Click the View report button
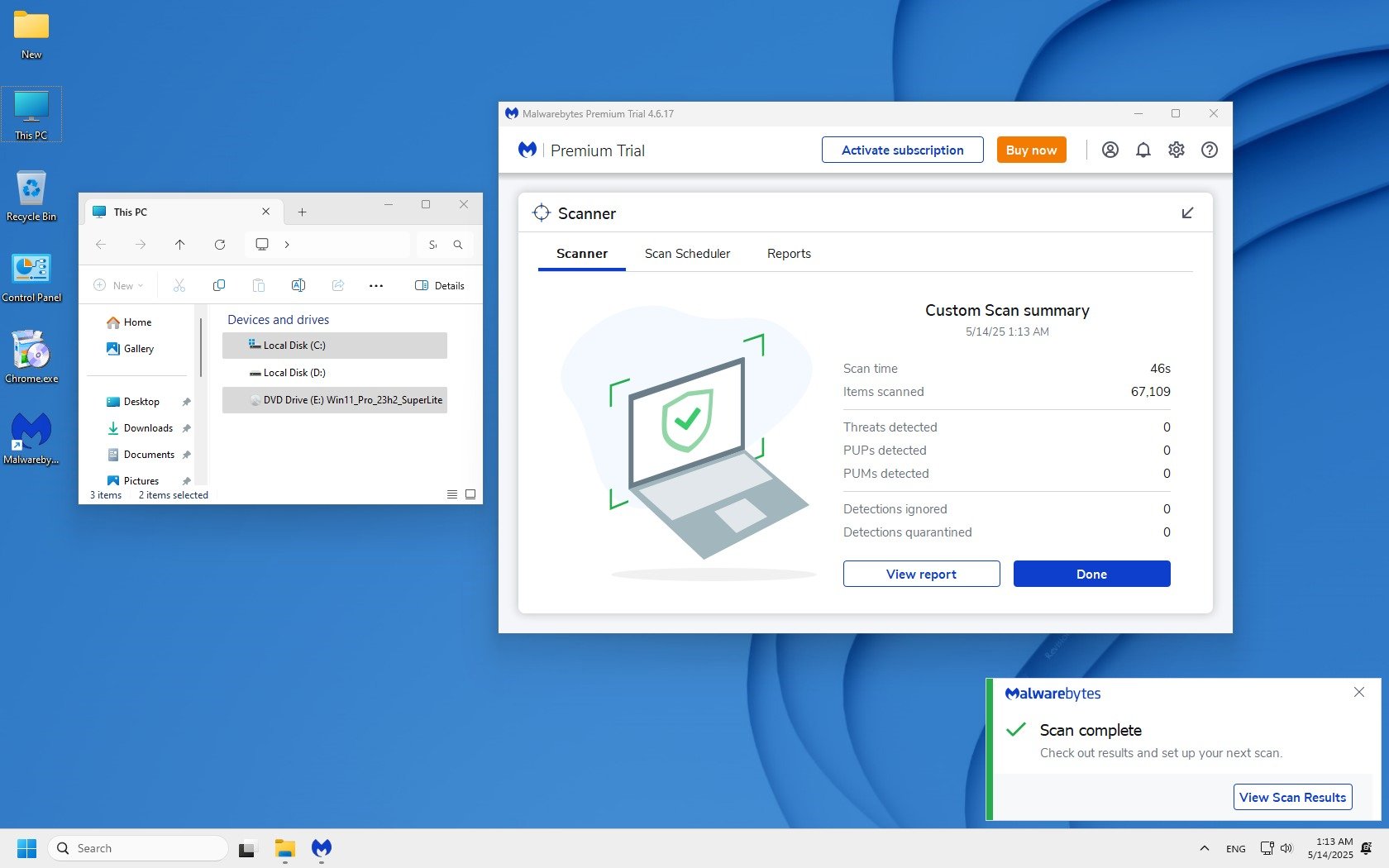 921,574
